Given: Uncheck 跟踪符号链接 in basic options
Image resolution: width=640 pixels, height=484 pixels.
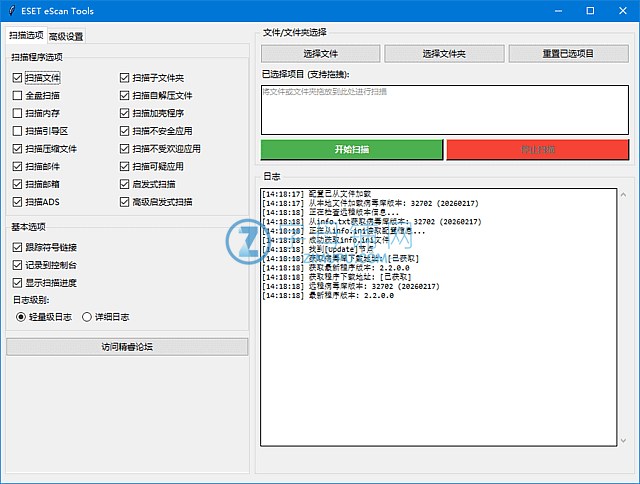Looking at the screenshot, I should coord(18,247).
